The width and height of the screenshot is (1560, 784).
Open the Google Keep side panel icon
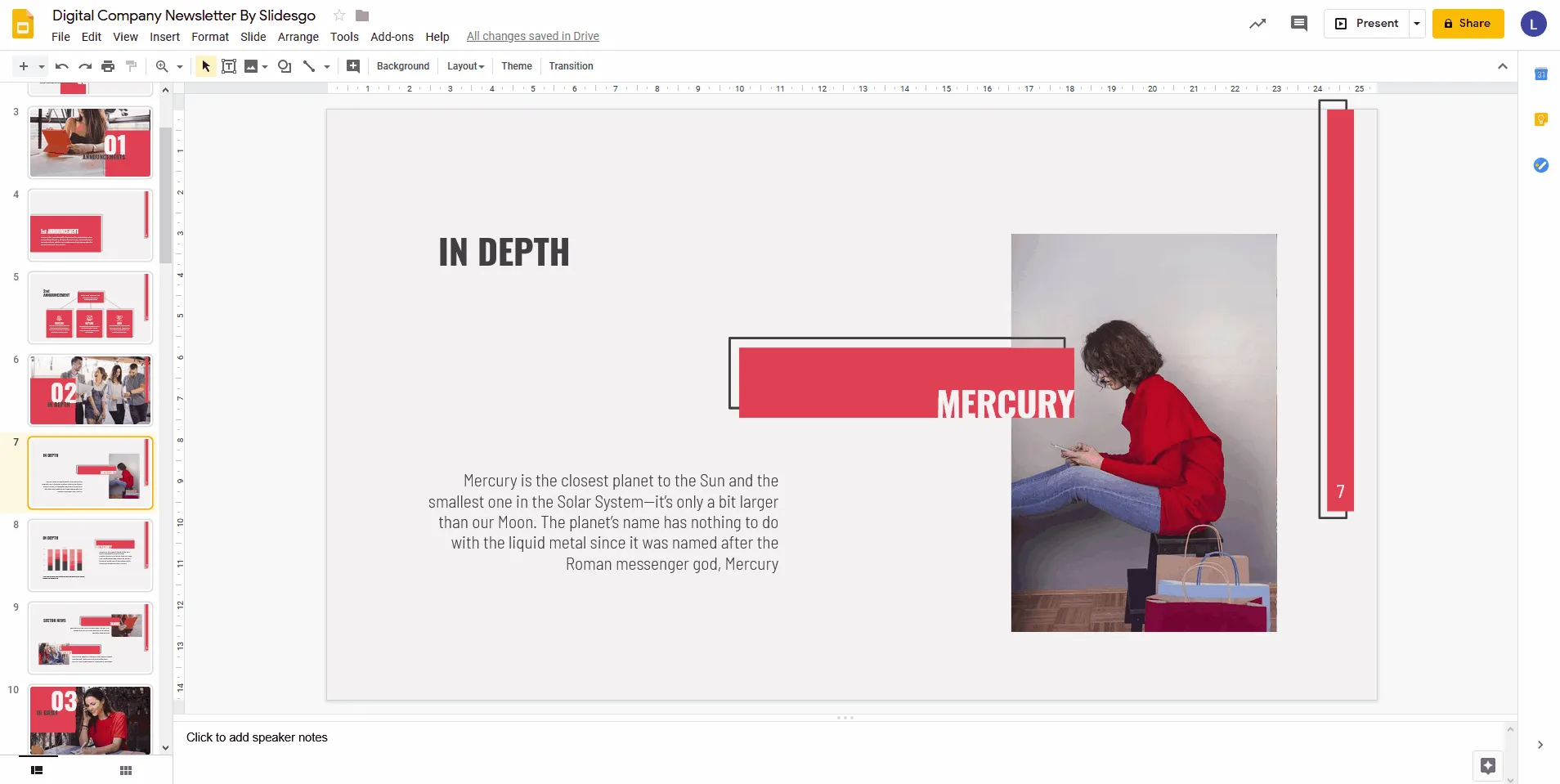click(x=1540, y=119)
